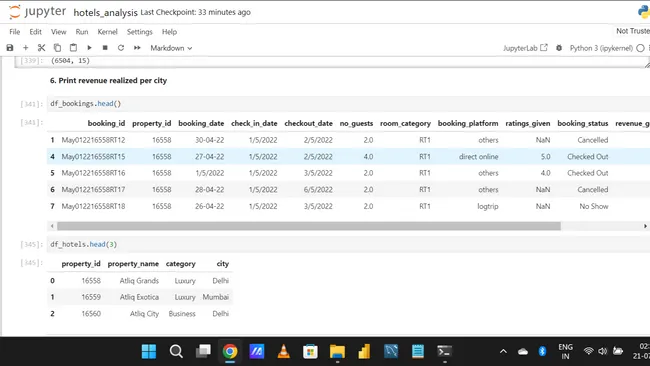Open the File menu

click(15, 32)
